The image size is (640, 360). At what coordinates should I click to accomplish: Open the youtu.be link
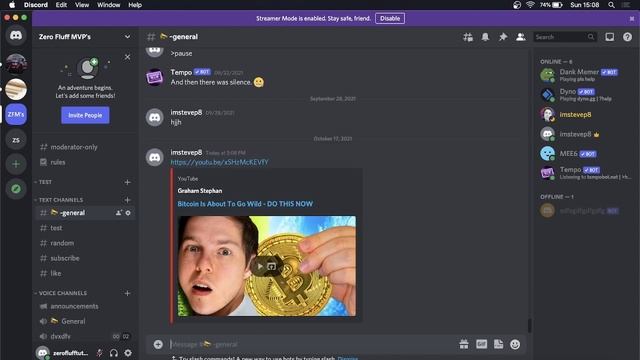coord(220,162)
